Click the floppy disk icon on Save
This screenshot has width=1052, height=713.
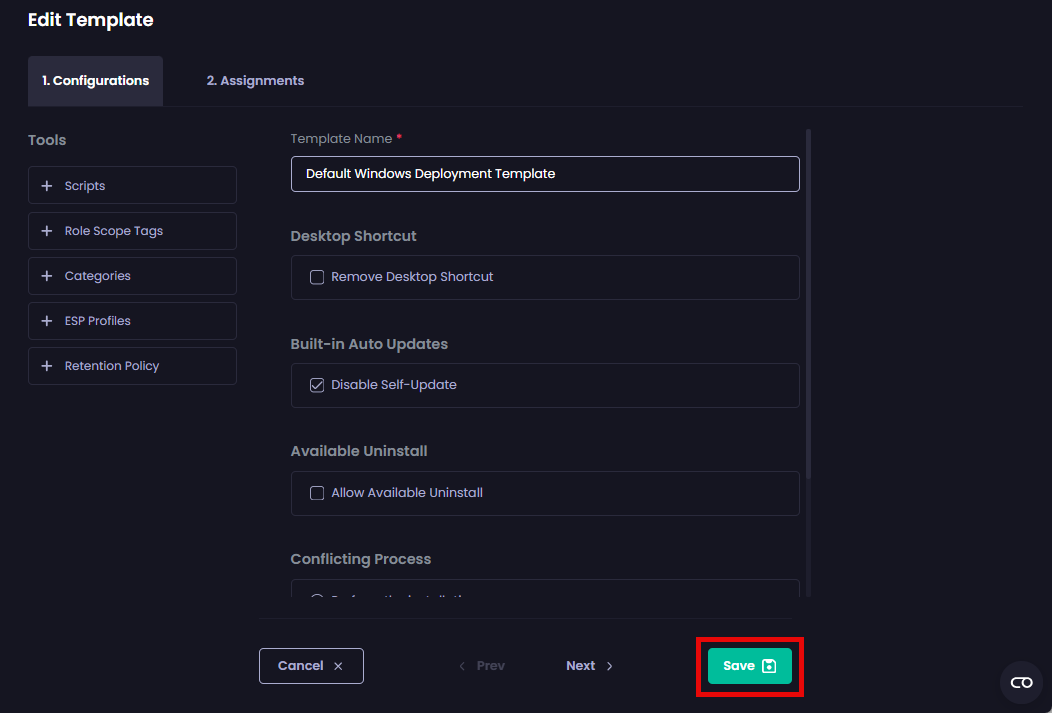[769, 666]
